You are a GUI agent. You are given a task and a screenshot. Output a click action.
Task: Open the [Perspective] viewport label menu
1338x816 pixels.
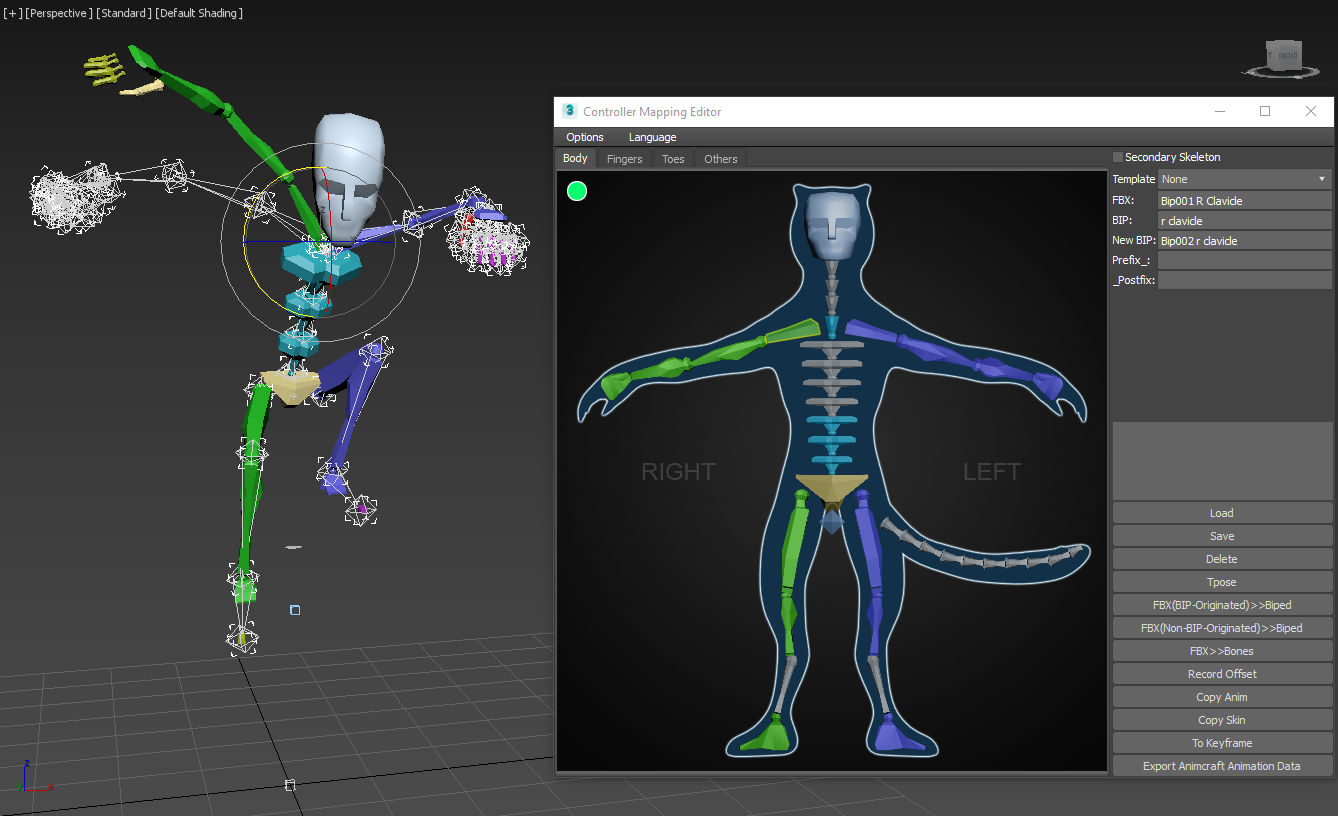click(x=59, y=13)
